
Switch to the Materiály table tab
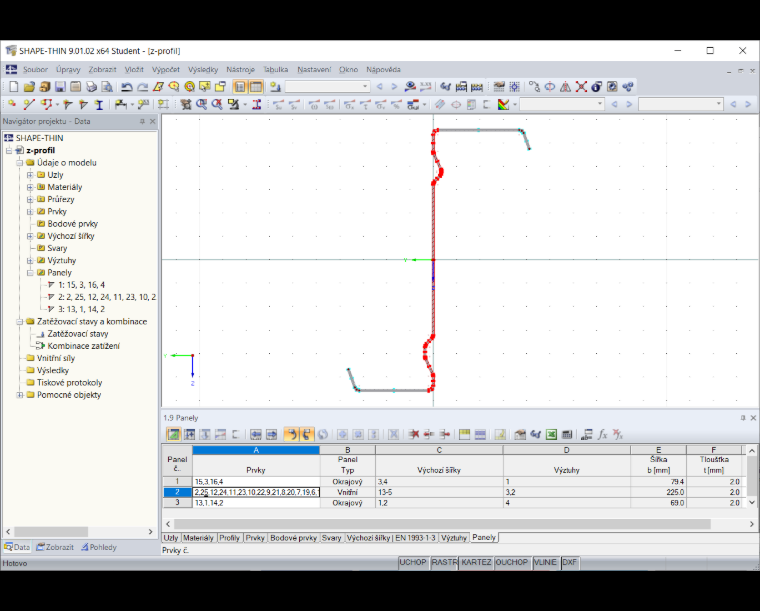[x=198, y=538]
